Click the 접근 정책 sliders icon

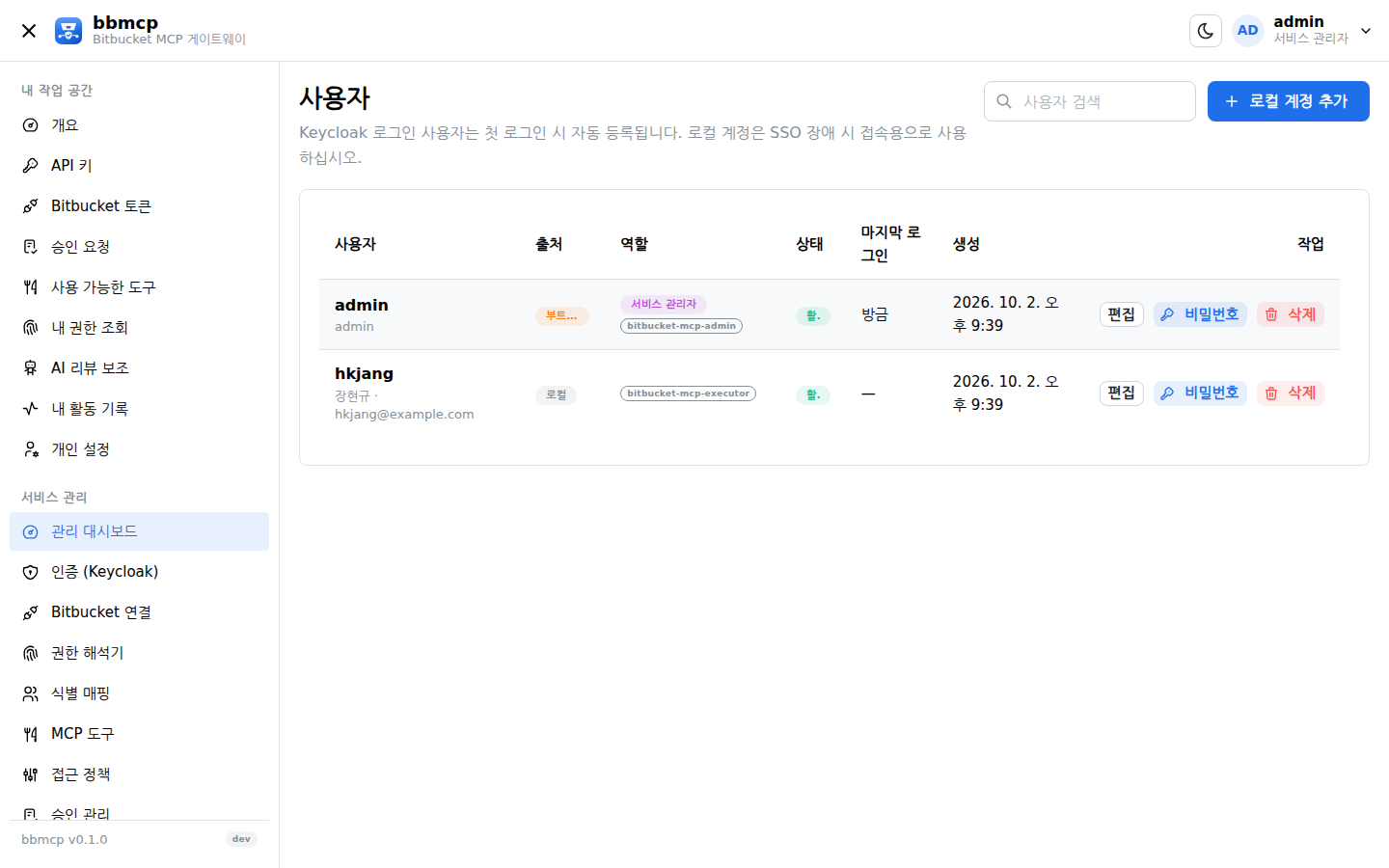tap(31, 774)
